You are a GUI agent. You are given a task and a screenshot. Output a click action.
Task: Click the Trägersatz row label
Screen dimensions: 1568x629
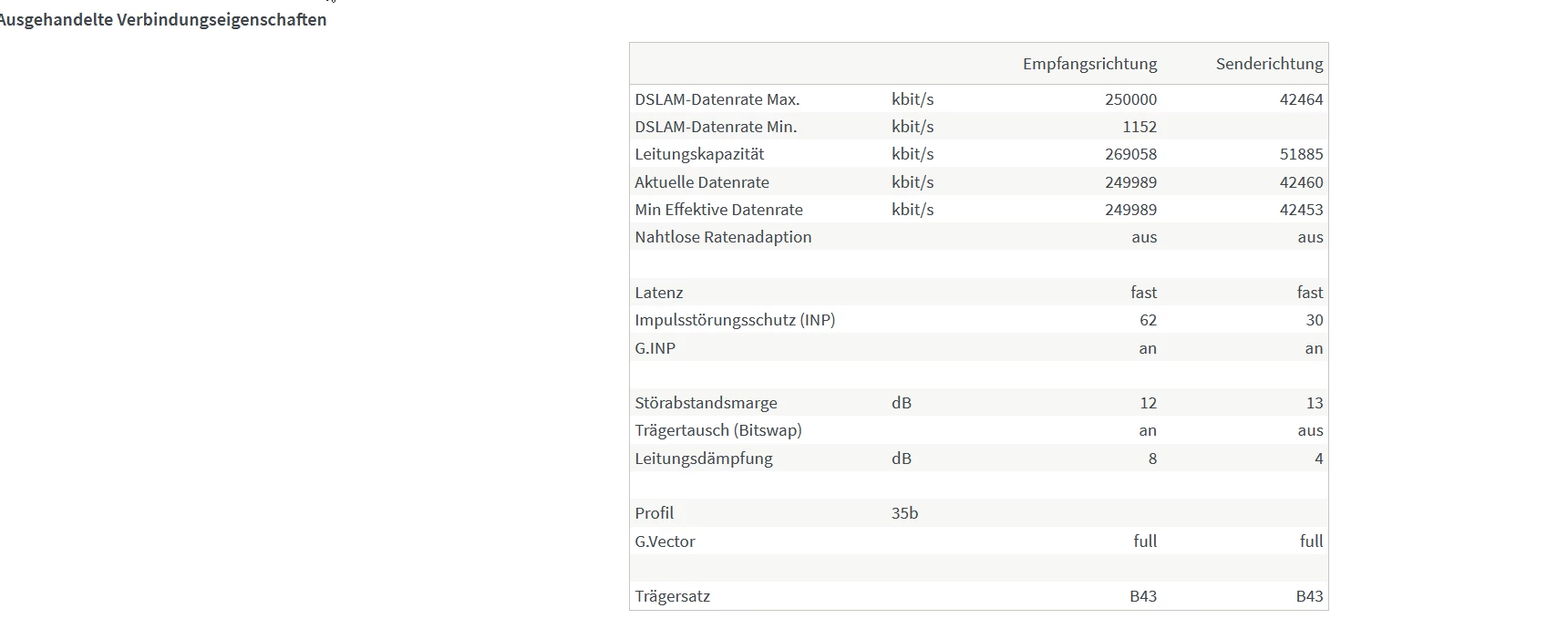click(x=673, y=596)
